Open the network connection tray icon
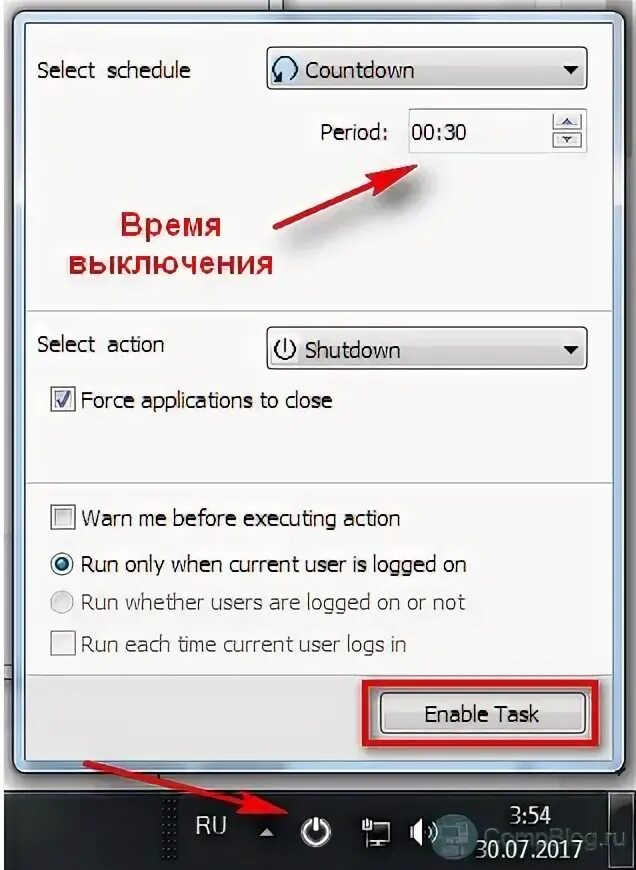The image size is (636, 870). pos(375,832)
